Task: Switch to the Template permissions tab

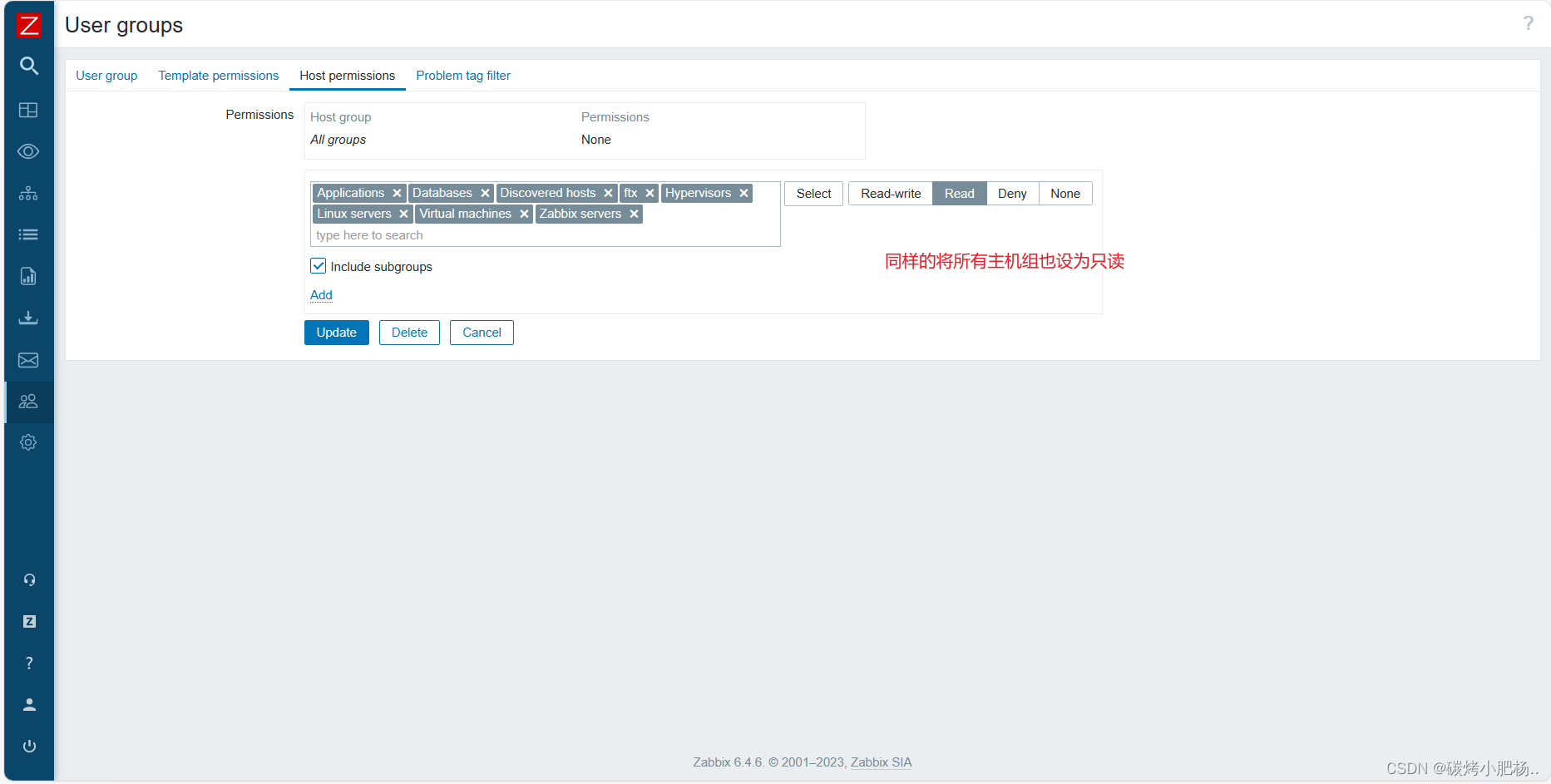Action: [x=219, y=76]
